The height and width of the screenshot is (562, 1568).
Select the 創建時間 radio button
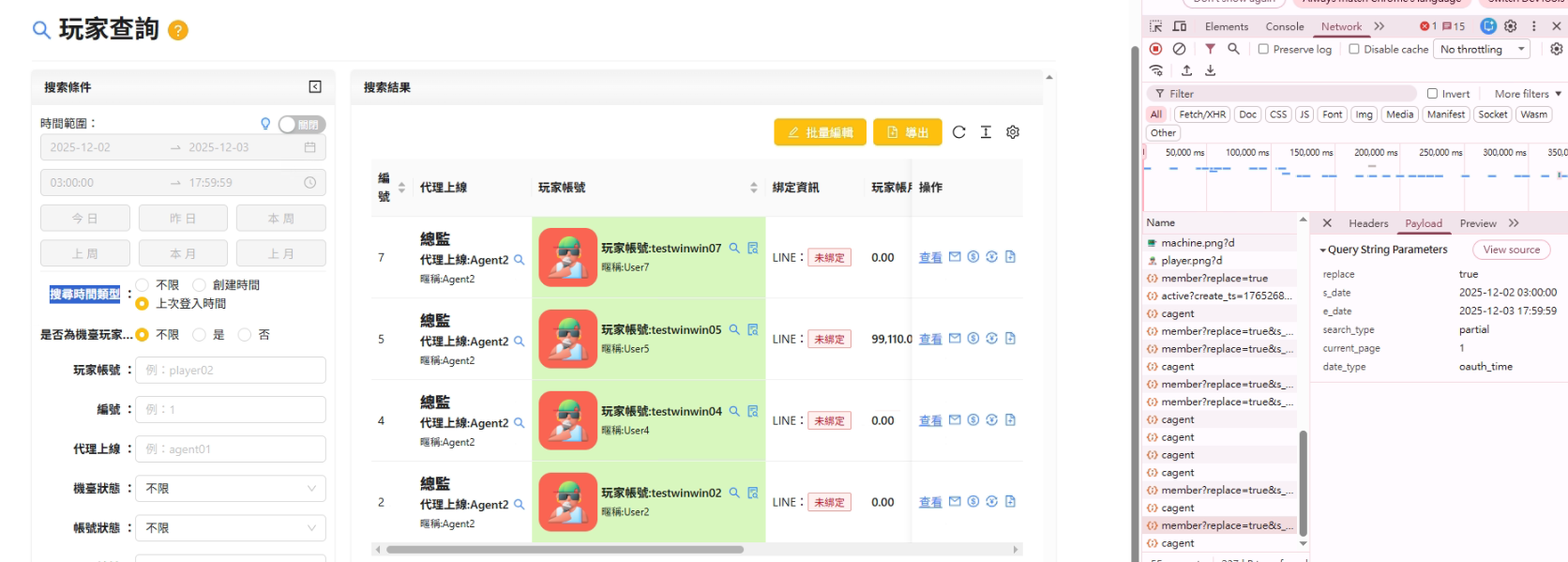(200, 285)
